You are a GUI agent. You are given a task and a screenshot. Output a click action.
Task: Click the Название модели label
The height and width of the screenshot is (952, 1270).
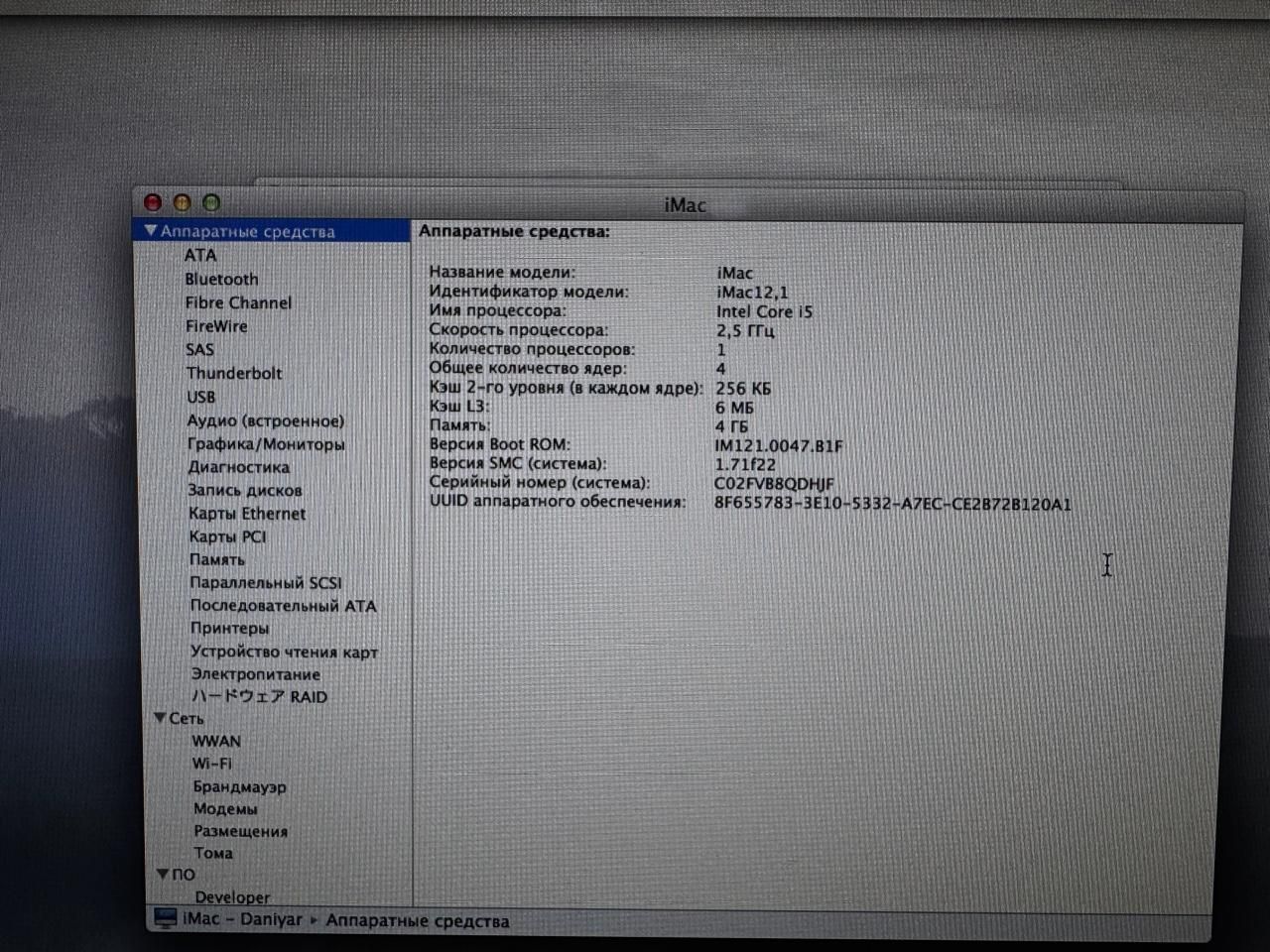[x=502, y=272]
